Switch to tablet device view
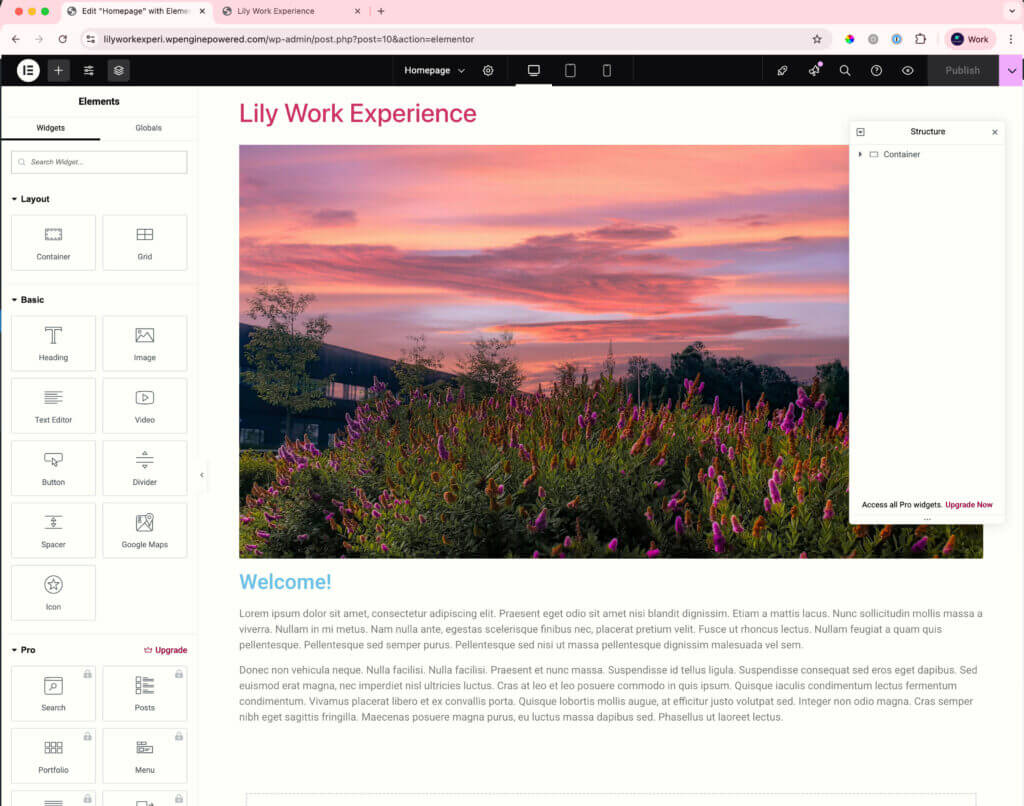Image resolution: width=1024 pixels, height=806 pixels. coord(570,71)
